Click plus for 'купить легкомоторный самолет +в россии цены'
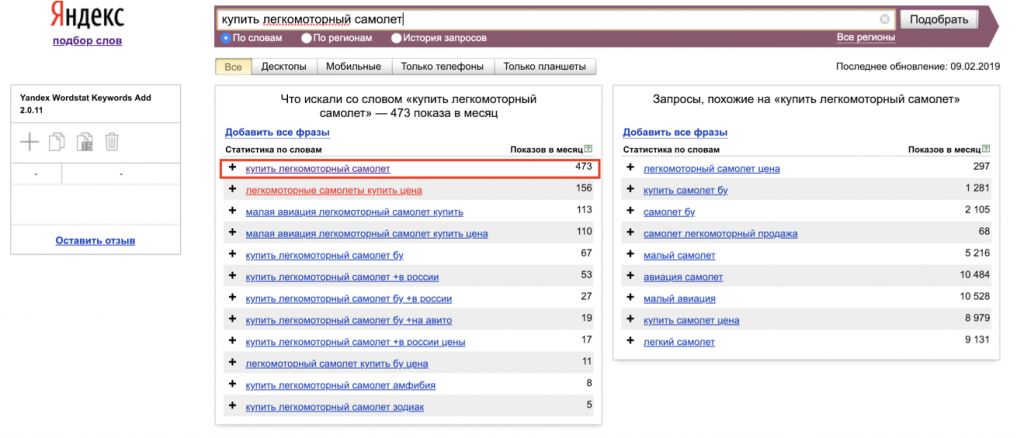Screen dimensions: 1024x438 tap(232, 340)
